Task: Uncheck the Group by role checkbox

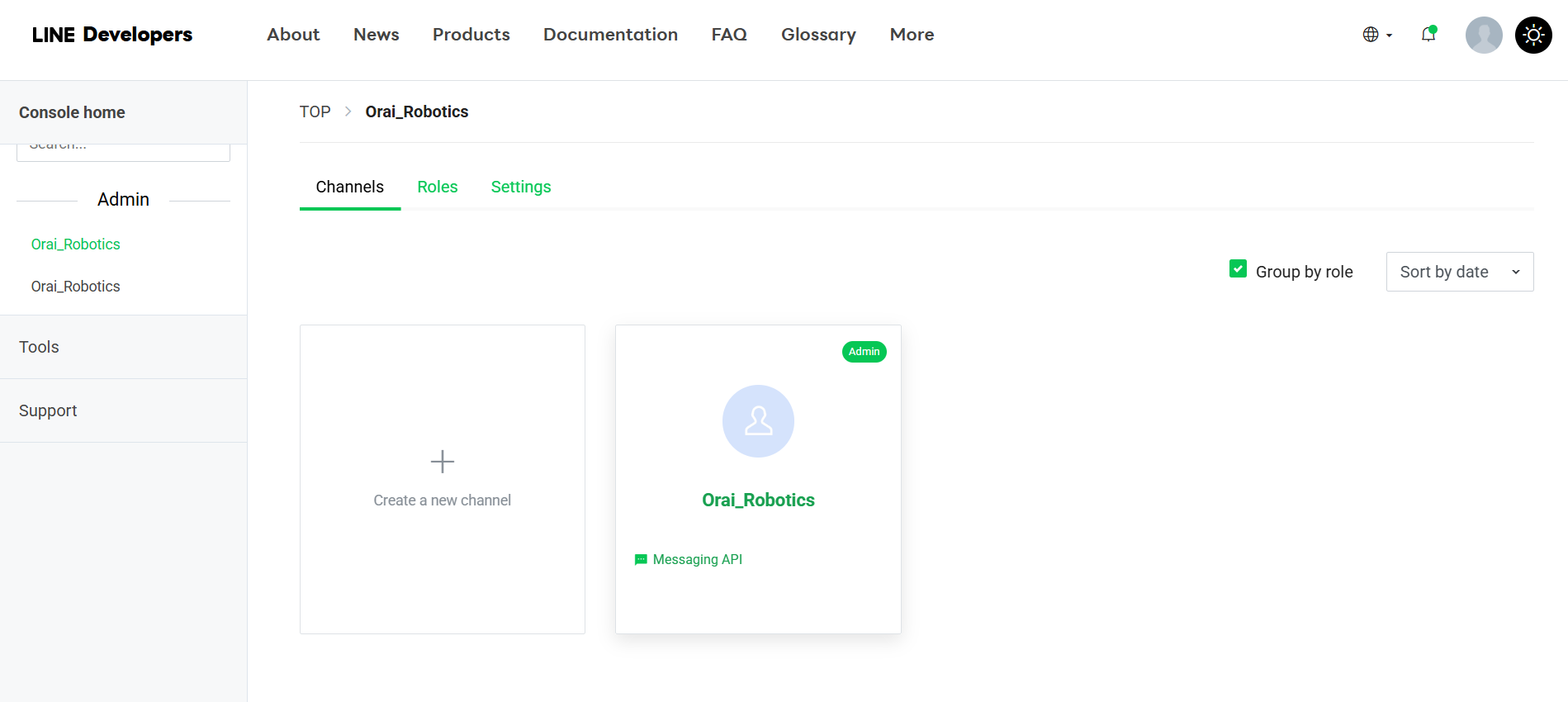Action: pos(1238,269)
